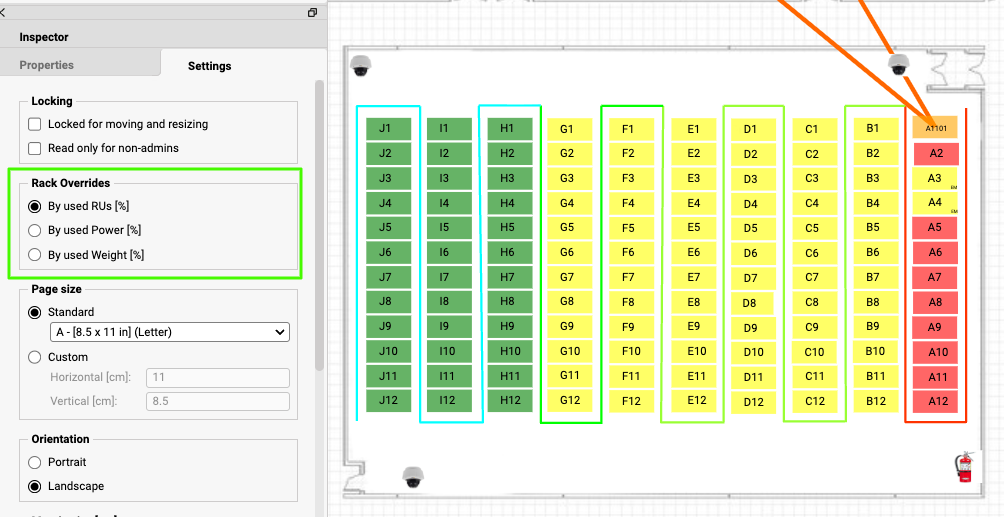Select yellow rack F6

(x=628, y=253)
